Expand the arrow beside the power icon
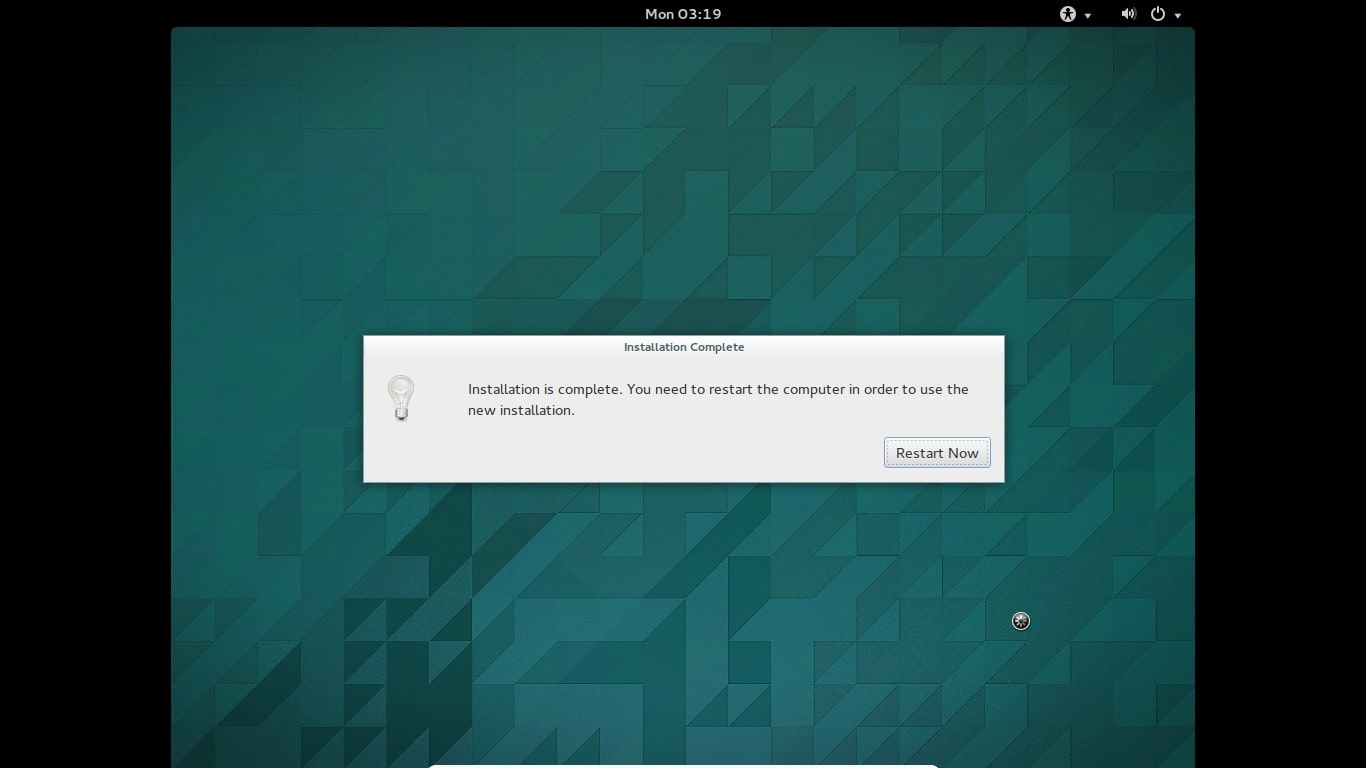Screen dimensions: 1366x768 1178,15
